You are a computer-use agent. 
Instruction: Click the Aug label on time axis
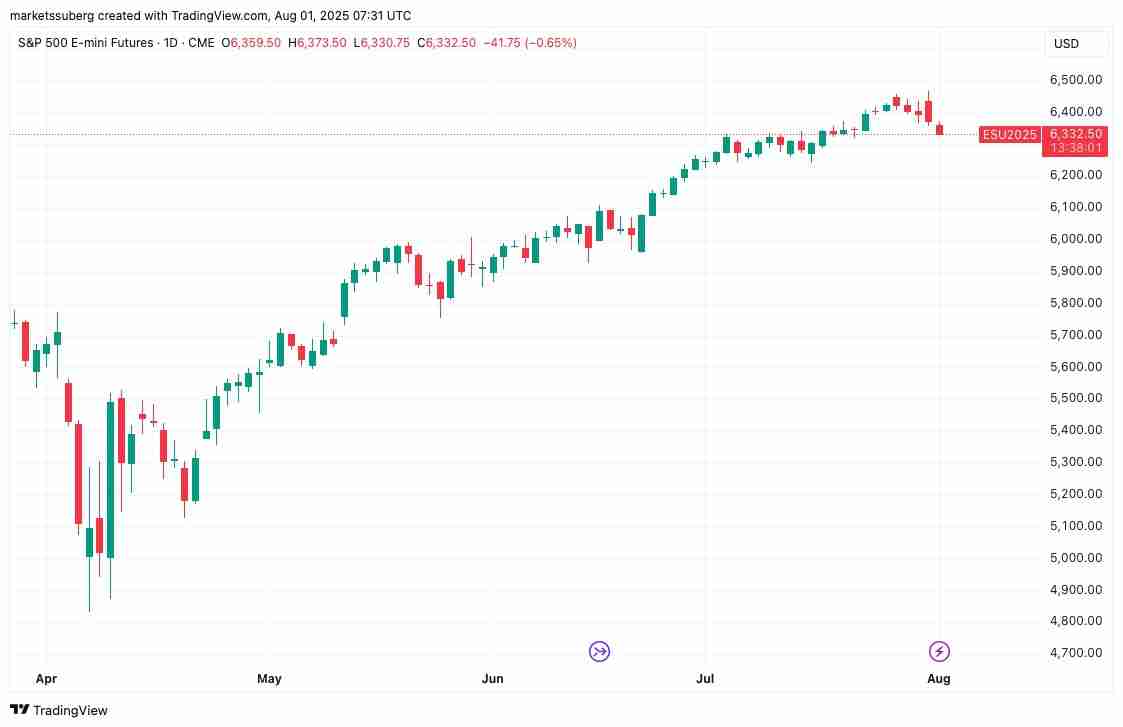click(938, 679)
